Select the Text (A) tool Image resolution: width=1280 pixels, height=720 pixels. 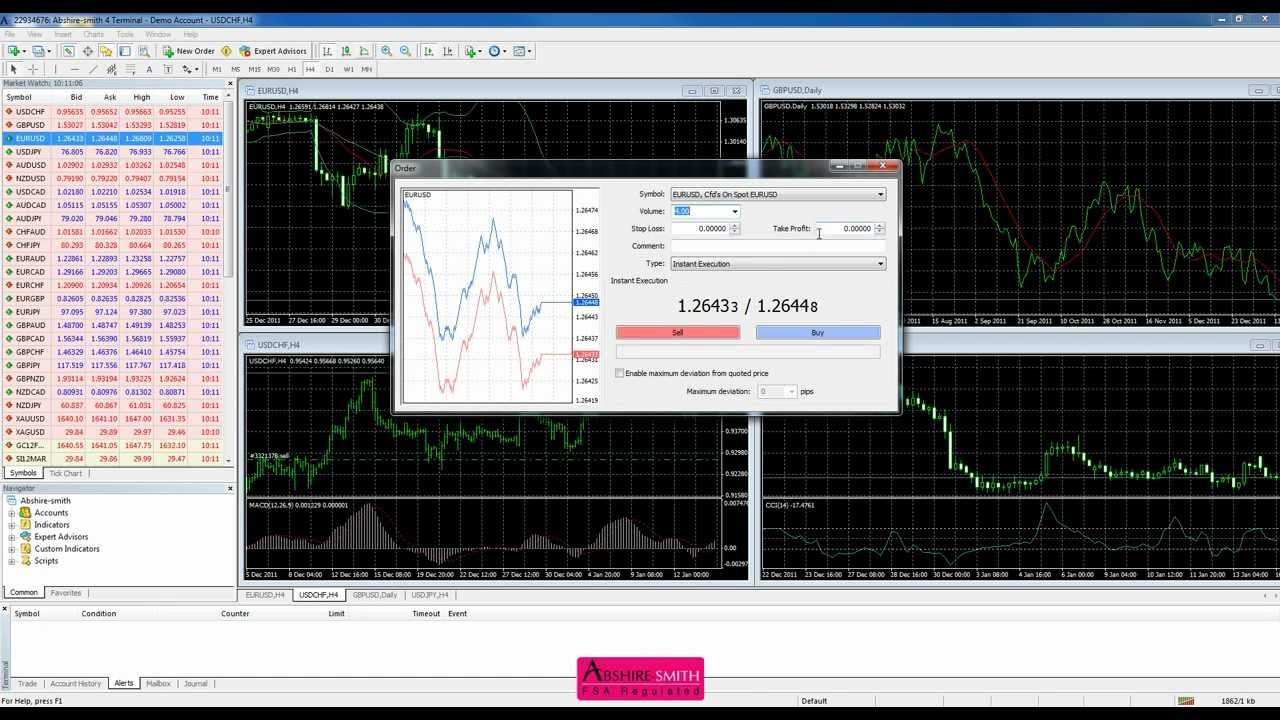pos(149,69)
